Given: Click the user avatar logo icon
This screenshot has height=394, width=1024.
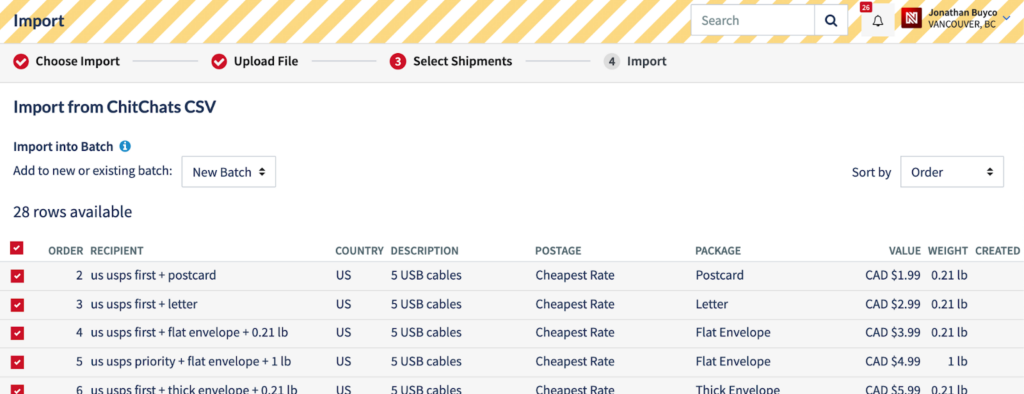Looking at the screenshot, I should tap(911, 18).
